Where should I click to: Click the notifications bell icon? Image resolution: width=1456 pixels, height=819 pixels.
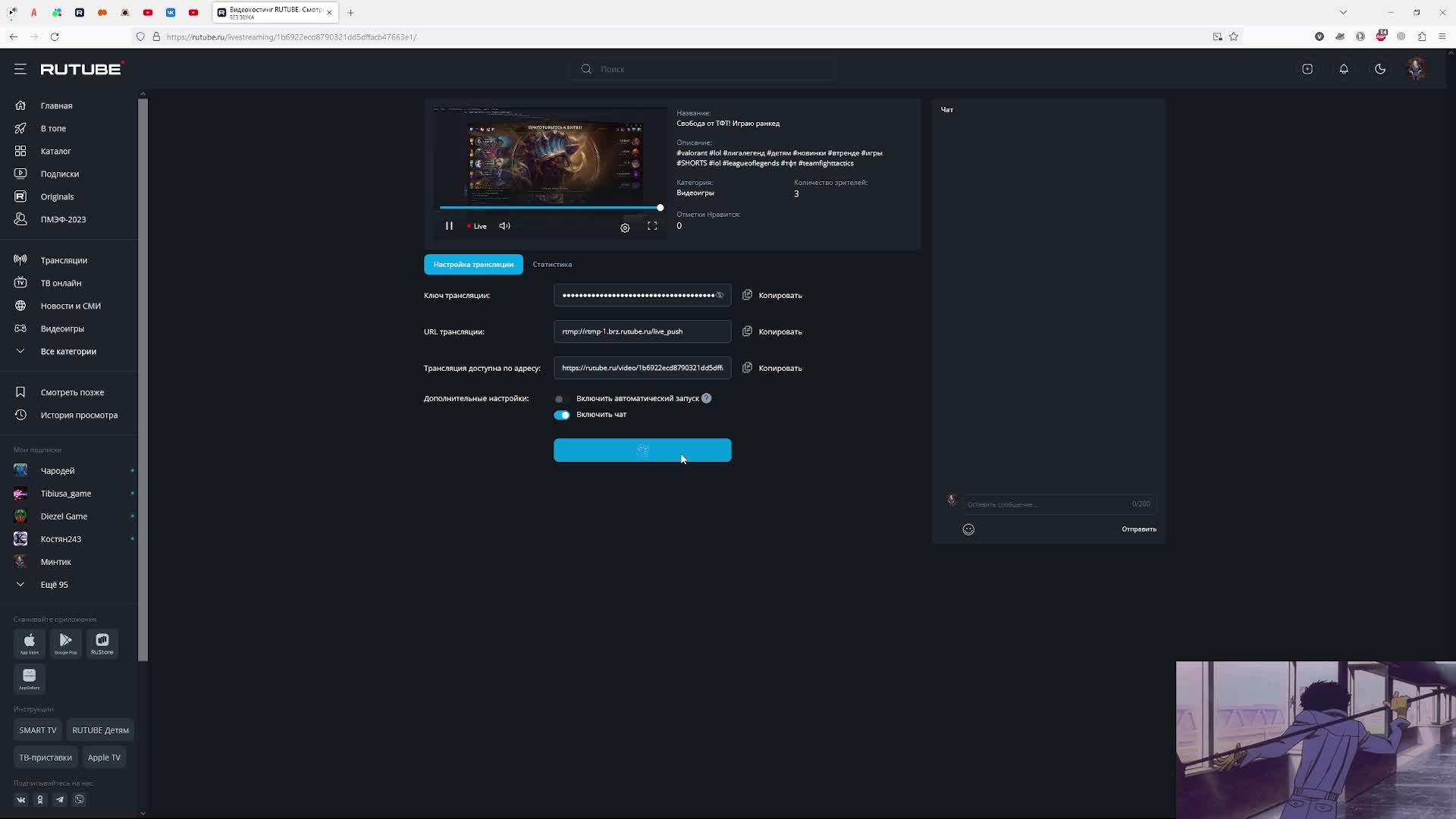click(x=1344, y=69)
